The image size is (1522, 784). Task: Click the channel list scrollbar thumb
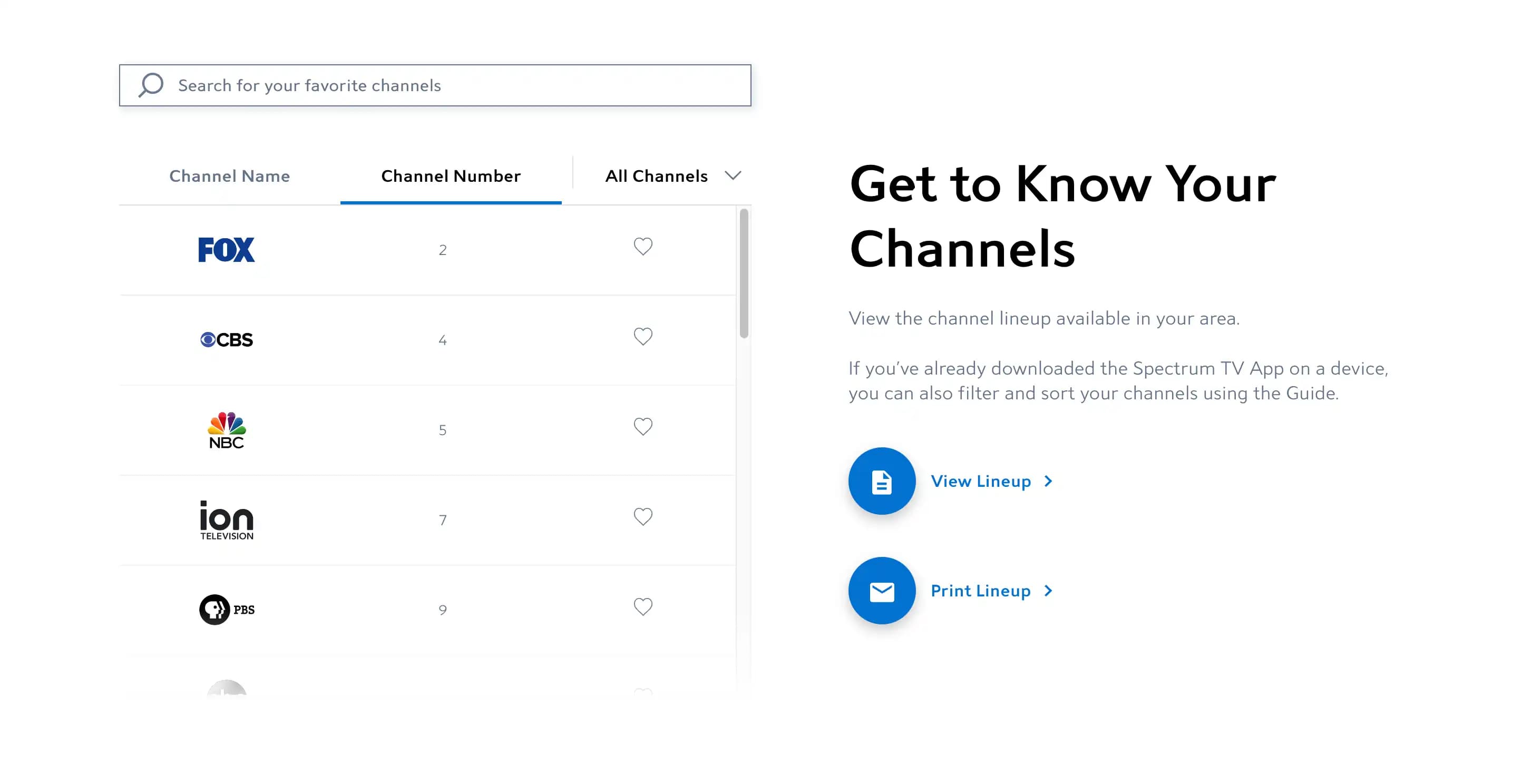[x=744, y=273]
